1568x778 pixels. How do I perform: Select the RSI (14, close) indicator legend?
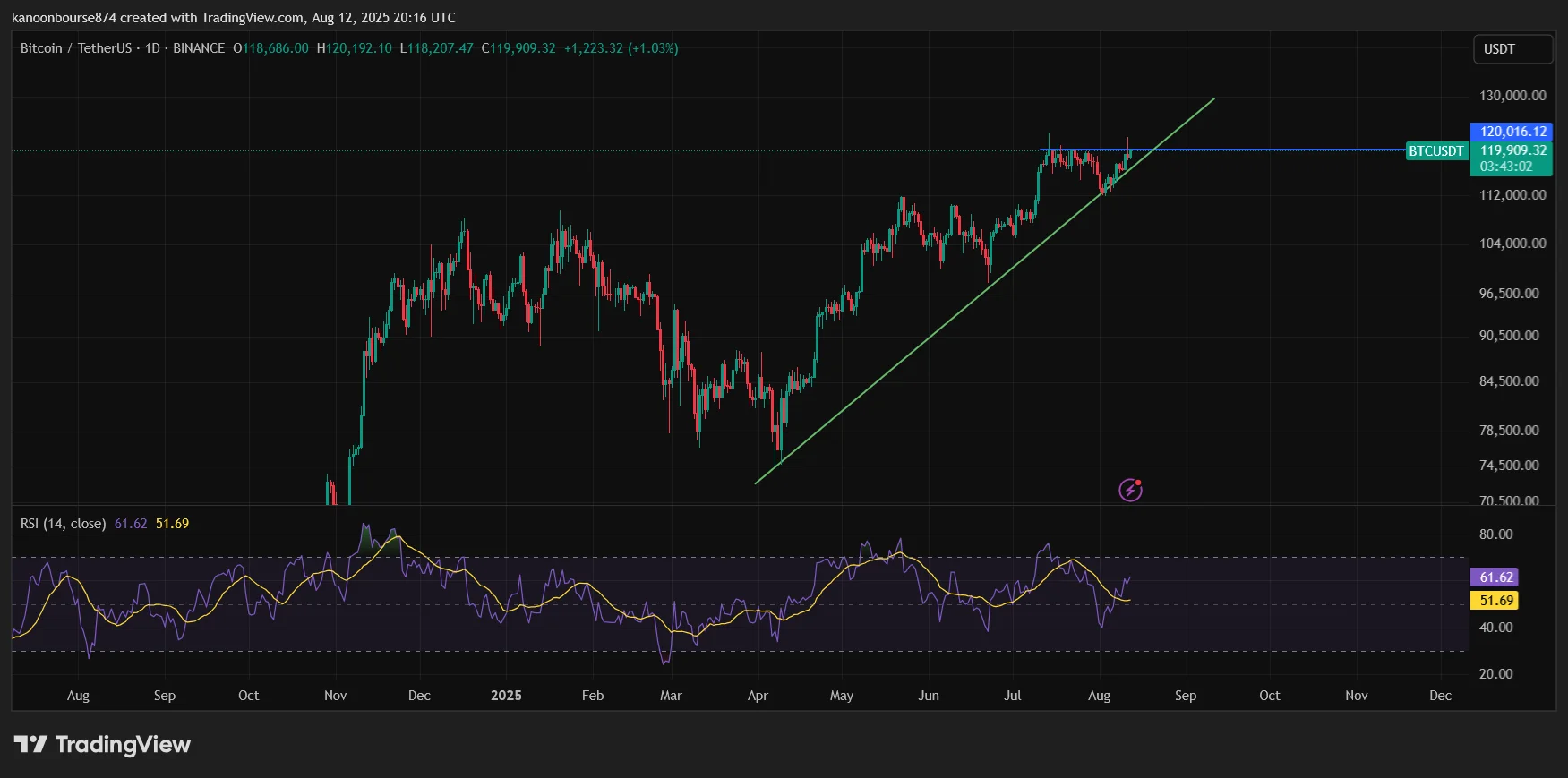(63, 524)
